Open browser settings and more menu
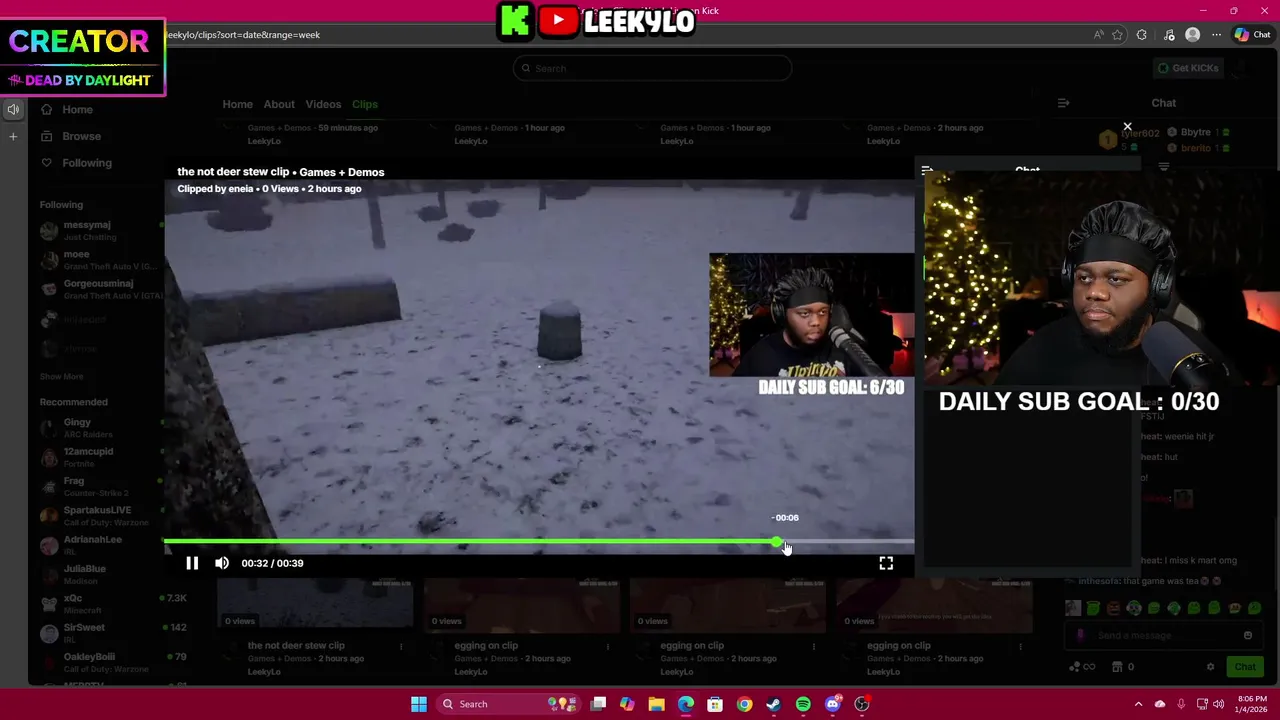Screen dimensions: 1280x720 [1216, 35]
